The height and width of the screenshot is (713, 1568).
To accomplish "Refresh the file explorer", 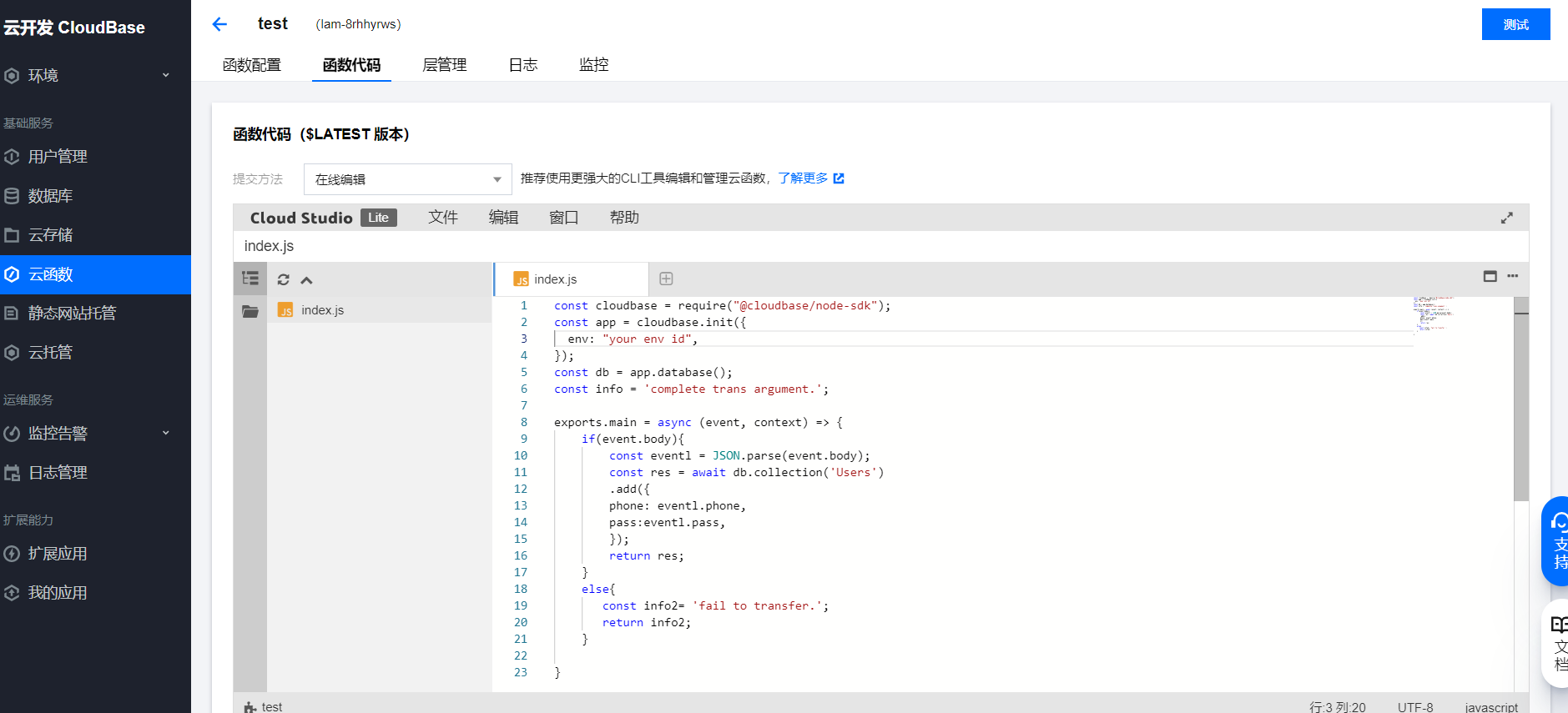I will 284,280.
